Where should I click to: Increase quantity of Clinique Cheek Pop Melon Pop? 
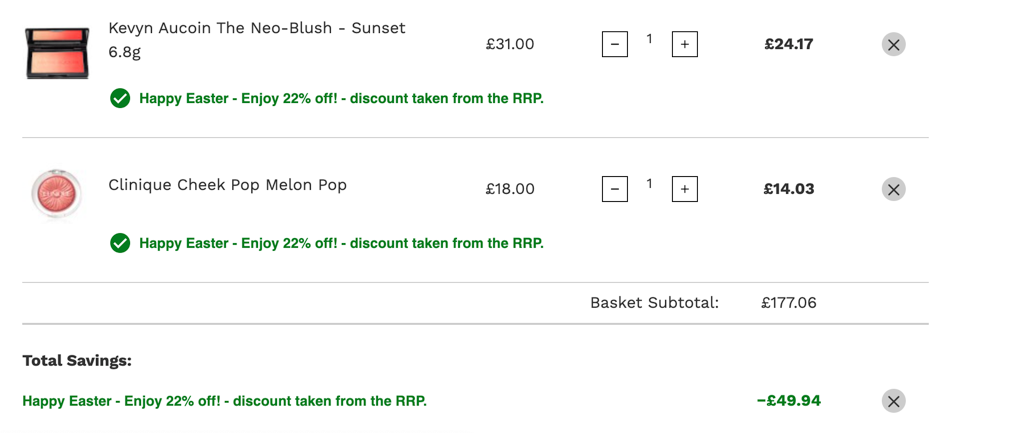pos(684,189)
